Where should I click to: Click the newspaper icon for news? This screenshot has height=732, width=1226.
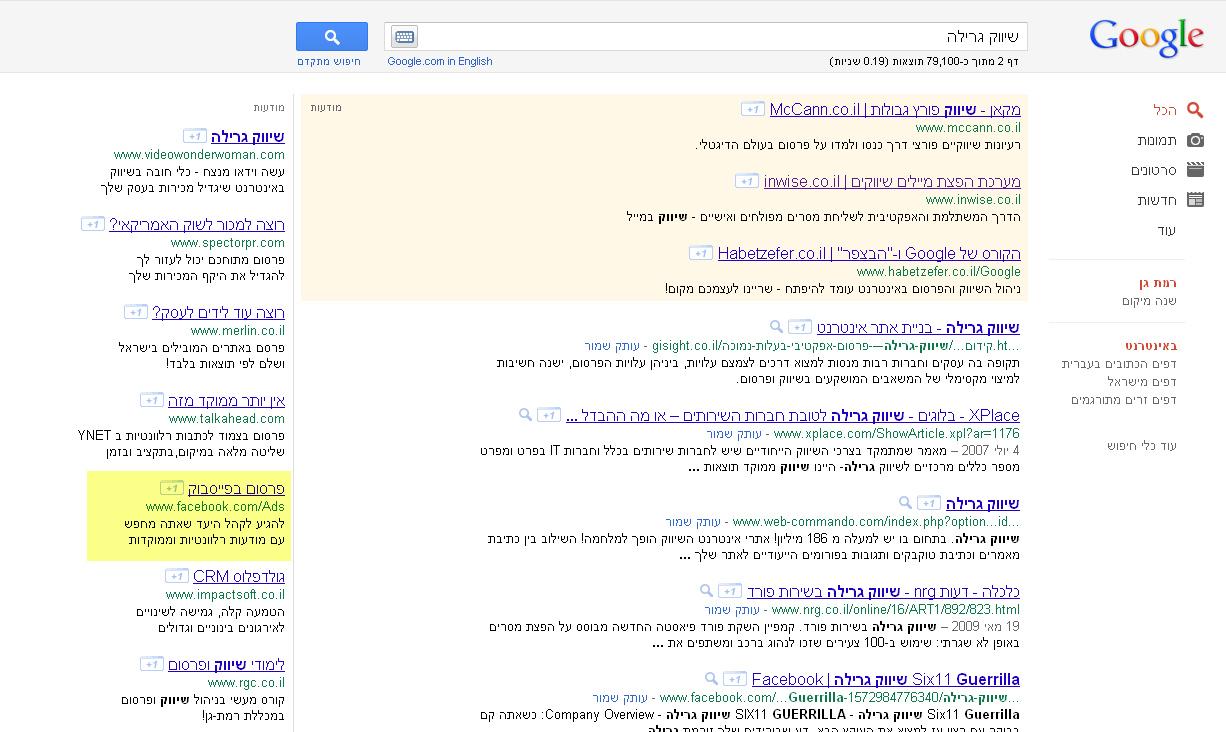(1195, 200)
